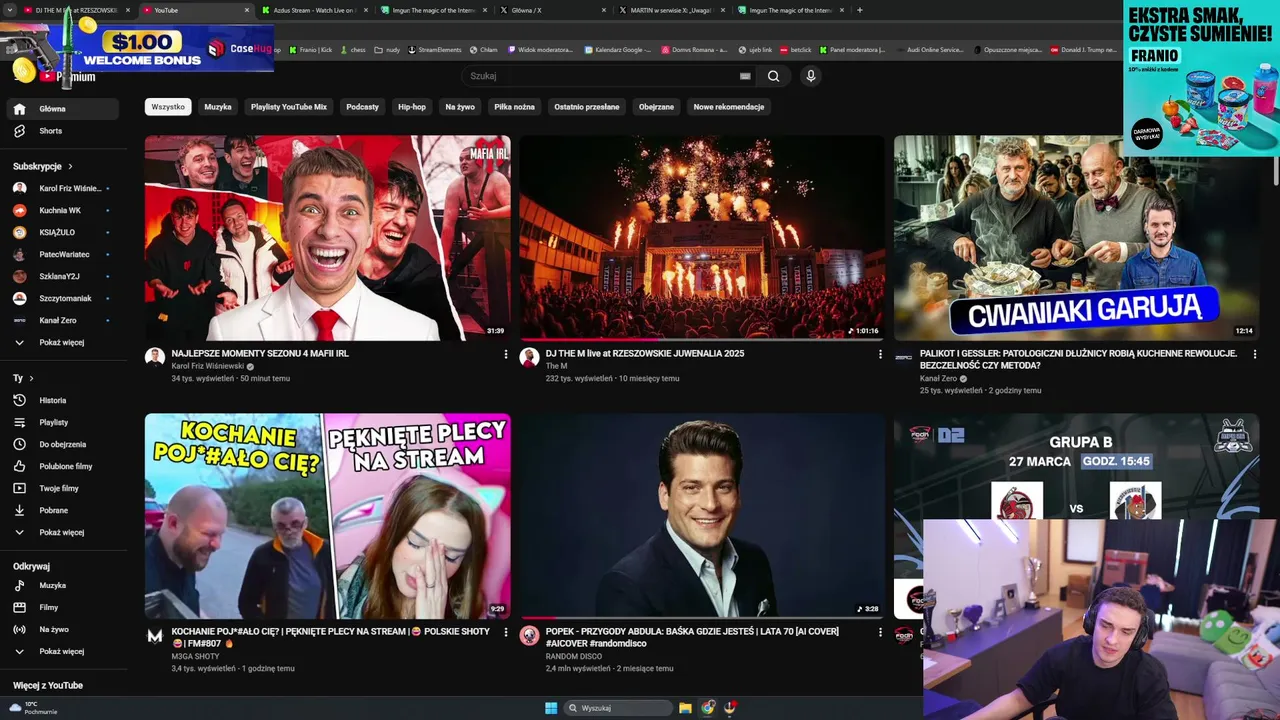This screenshot has width=1280, height=720.
Task: Select Nowe rekomendacje filter chip
Action: pyautogui.click(x=729, y=107)
